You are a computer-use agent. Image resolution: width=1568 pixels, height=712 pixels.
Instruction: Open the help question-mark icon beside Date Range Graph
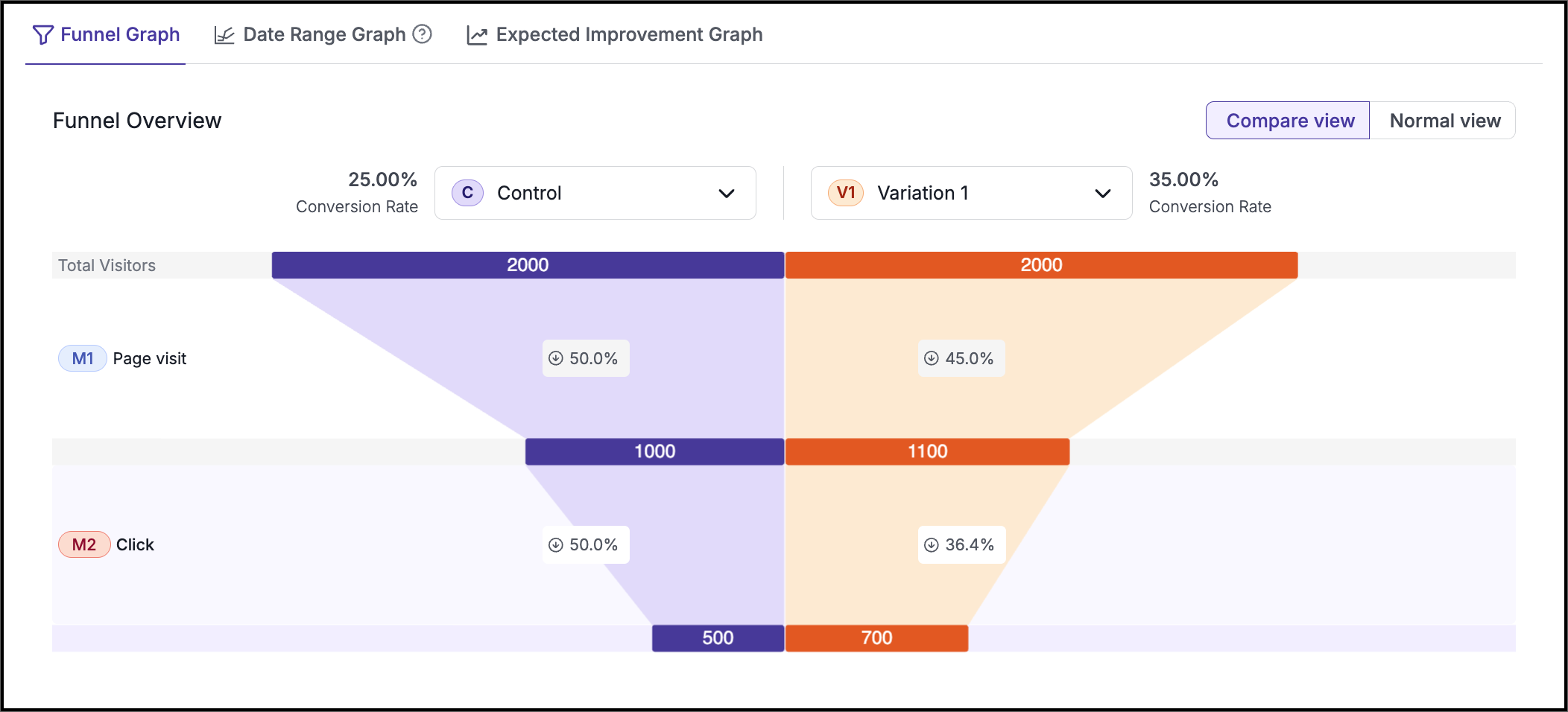tap(423, 34)
